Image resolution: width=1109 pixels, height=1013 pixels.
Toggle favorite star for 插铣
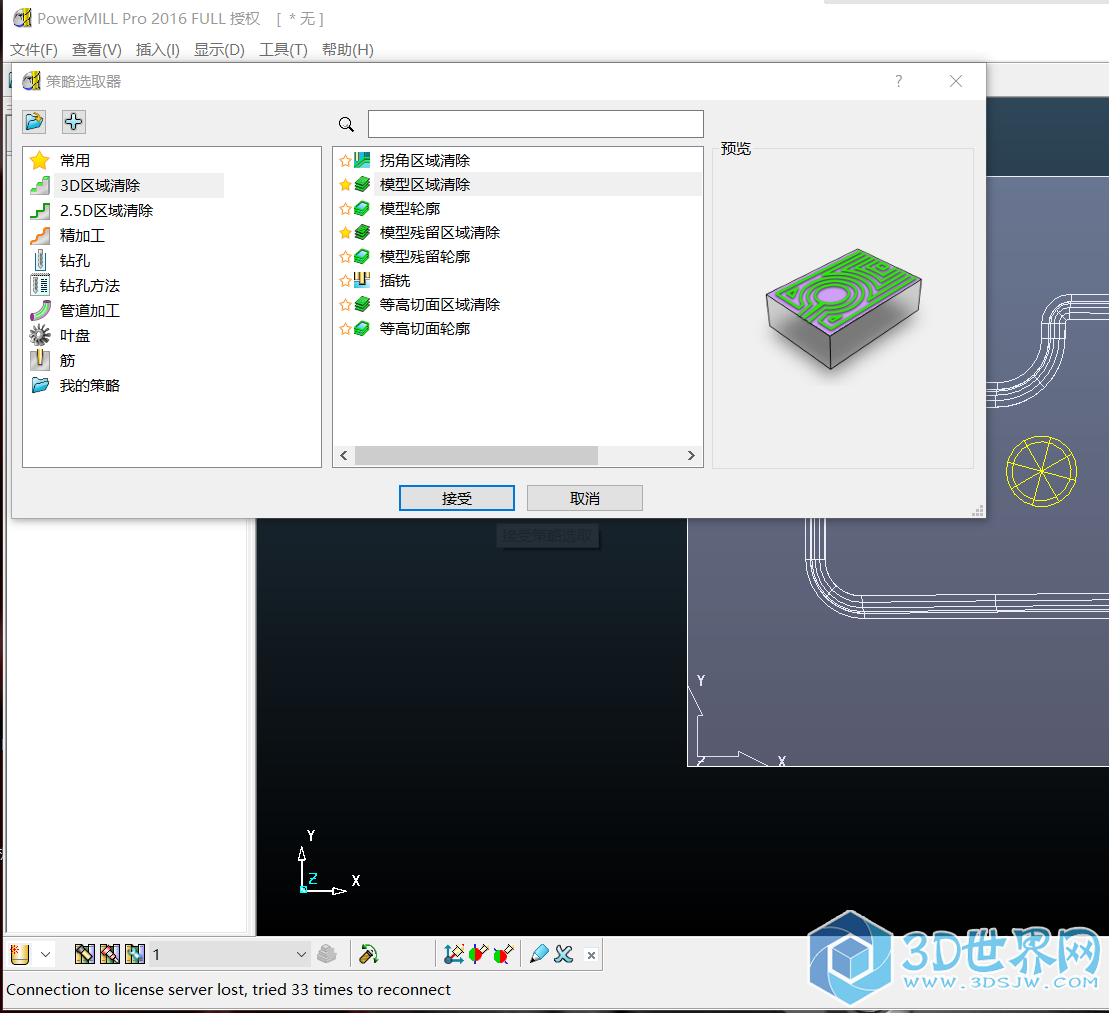(345, 282)
